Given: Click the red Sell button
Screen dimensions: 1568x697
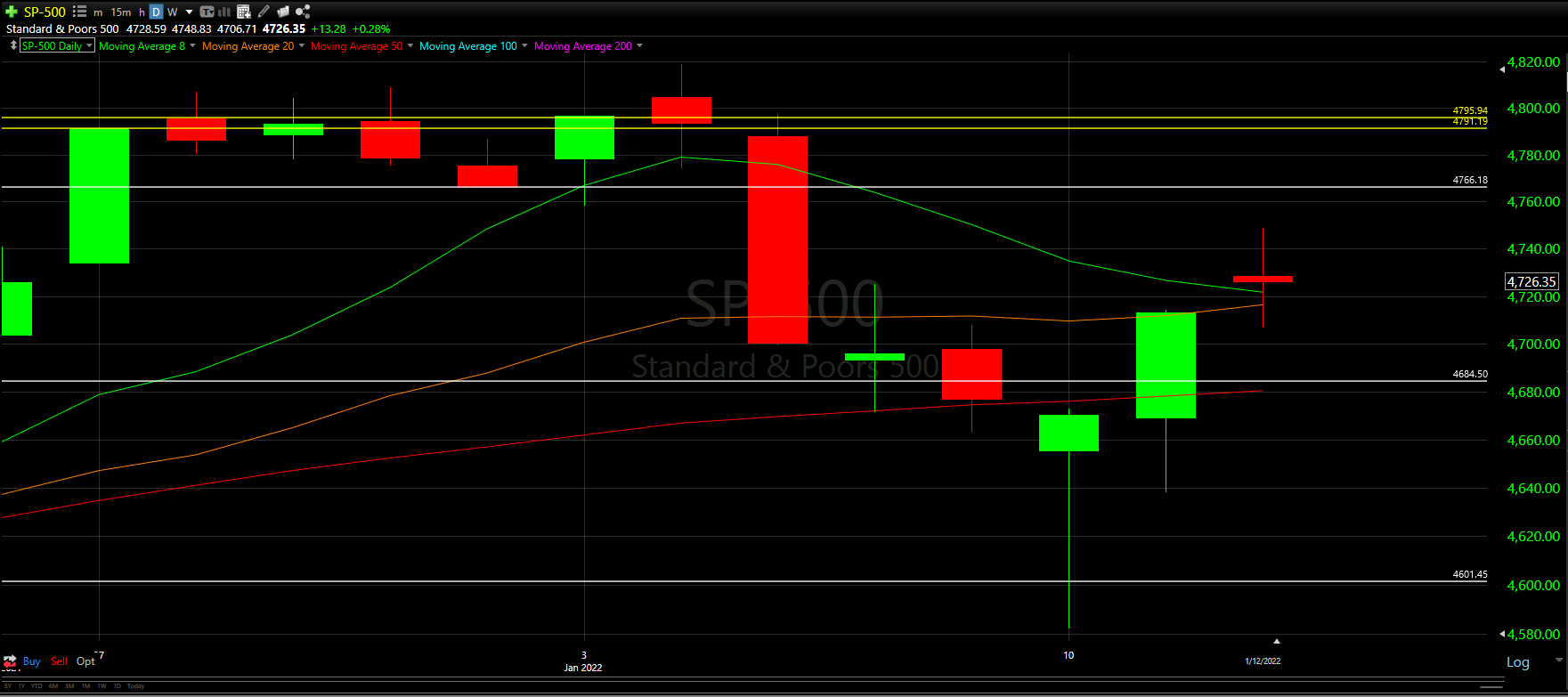Looking at the screenshot, I should pyautogui.click(x=59, y=661).
